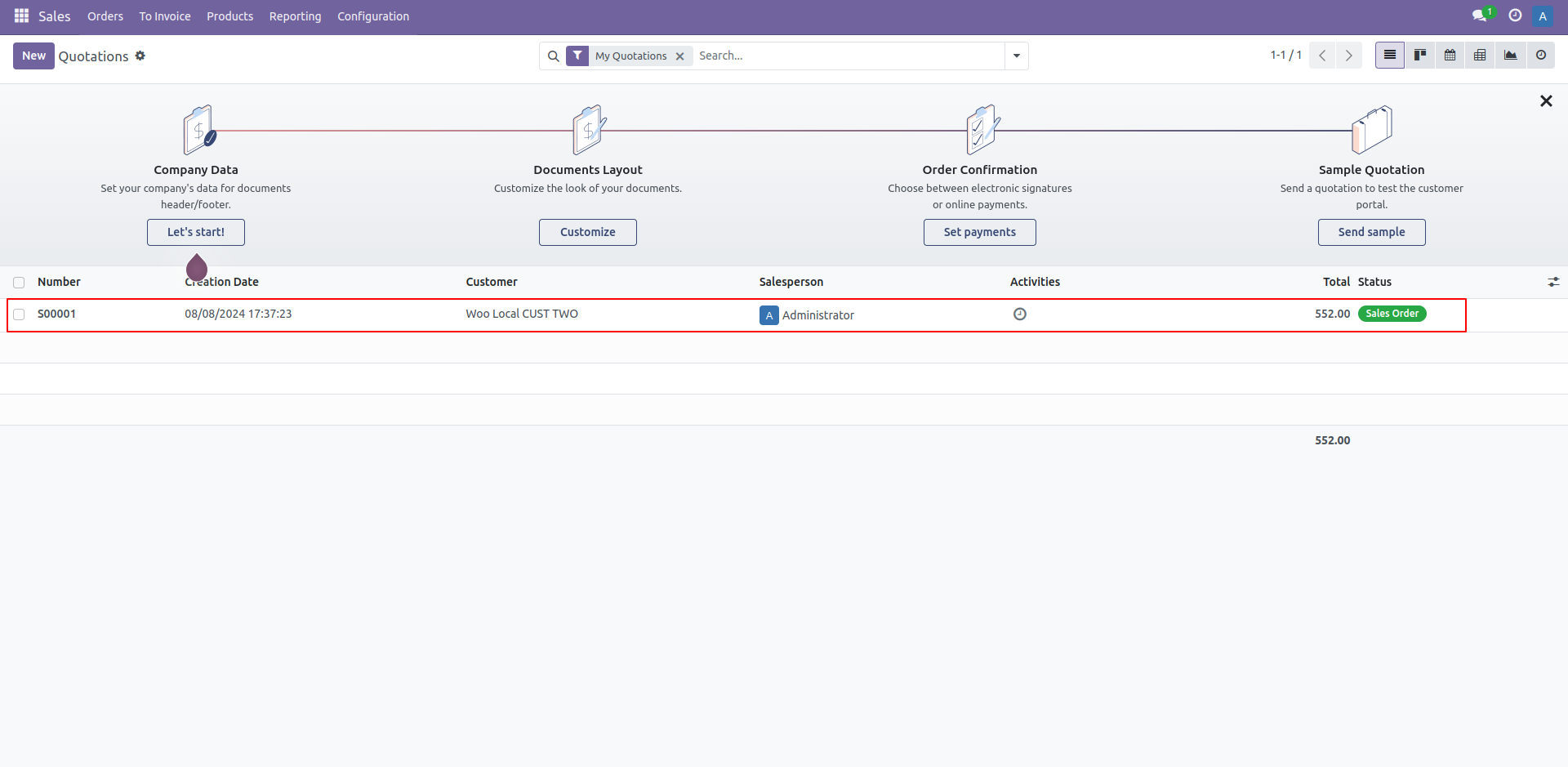Viewport: 1568px width, 767px height.
Task: Open the apps grid home menu
Action: [21, 16]
